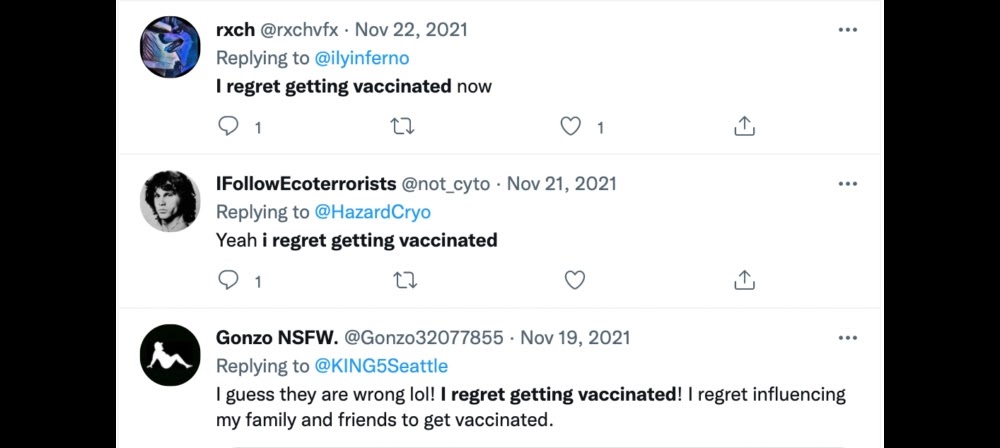Click the rxch display name
The width and height of the screenshot is (1000, 448).
[x=236, y=30]
